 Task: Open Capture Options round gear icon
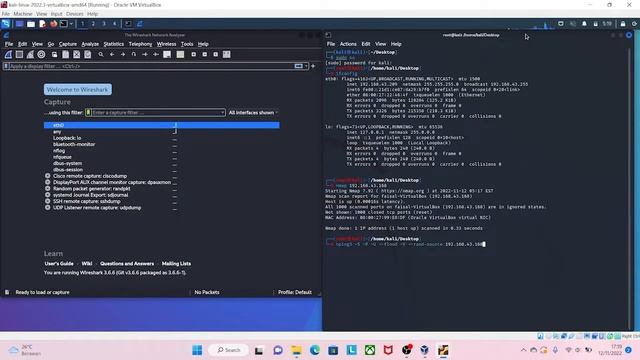(41, 54)
